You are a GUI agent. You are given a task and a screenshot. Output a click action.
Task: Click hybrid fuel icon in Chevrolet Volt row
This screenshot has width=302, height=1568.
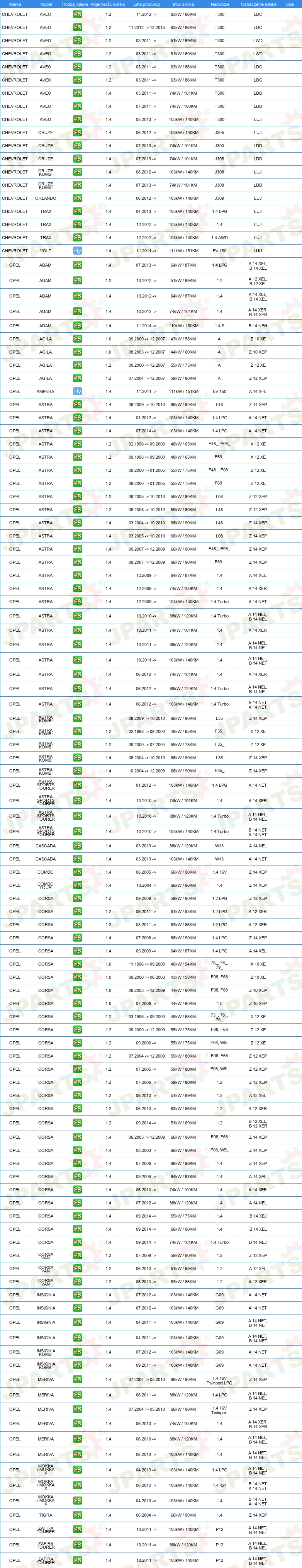[x=77, y=251]
